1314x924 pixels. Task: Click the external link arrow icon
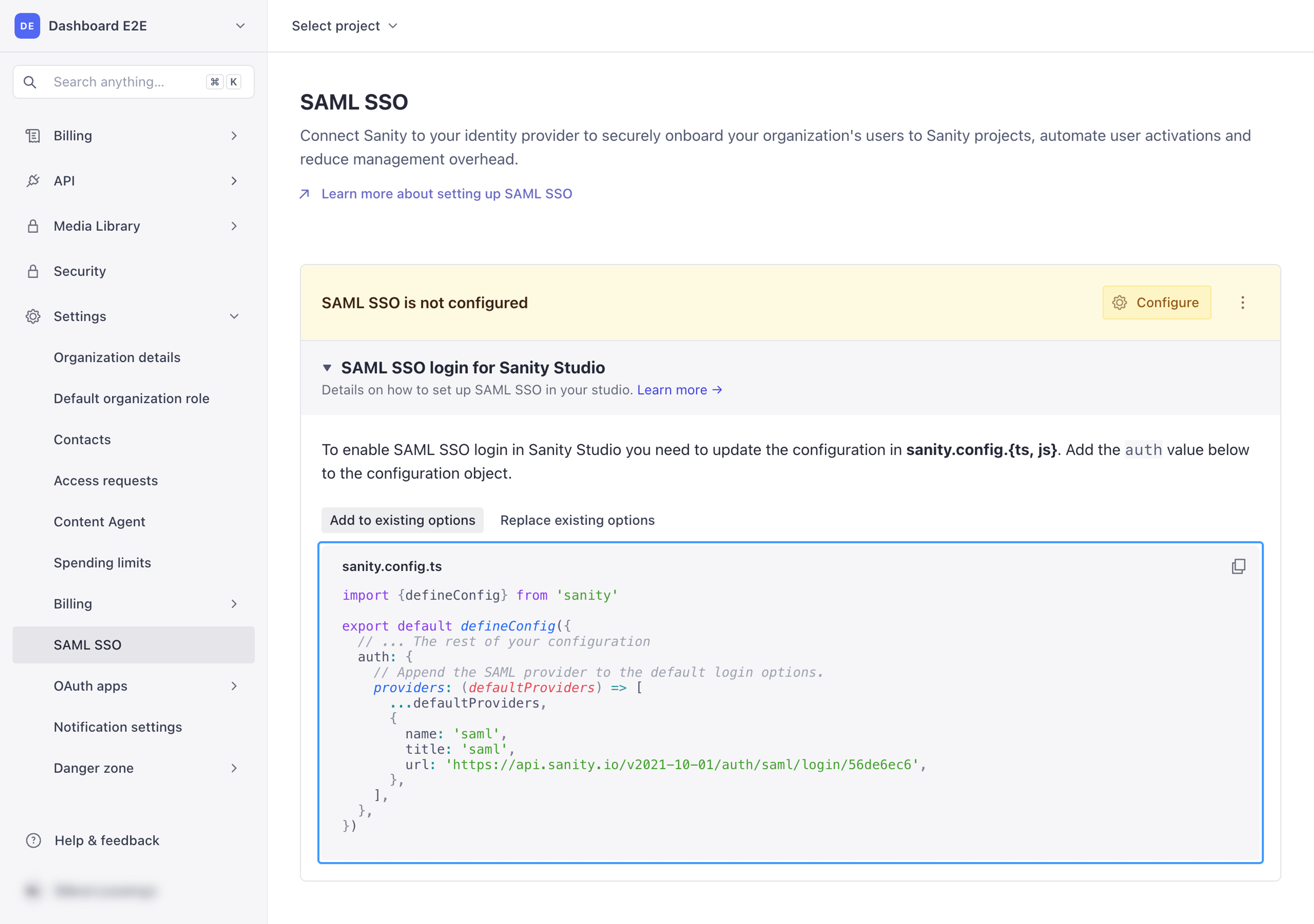point(305,194)
